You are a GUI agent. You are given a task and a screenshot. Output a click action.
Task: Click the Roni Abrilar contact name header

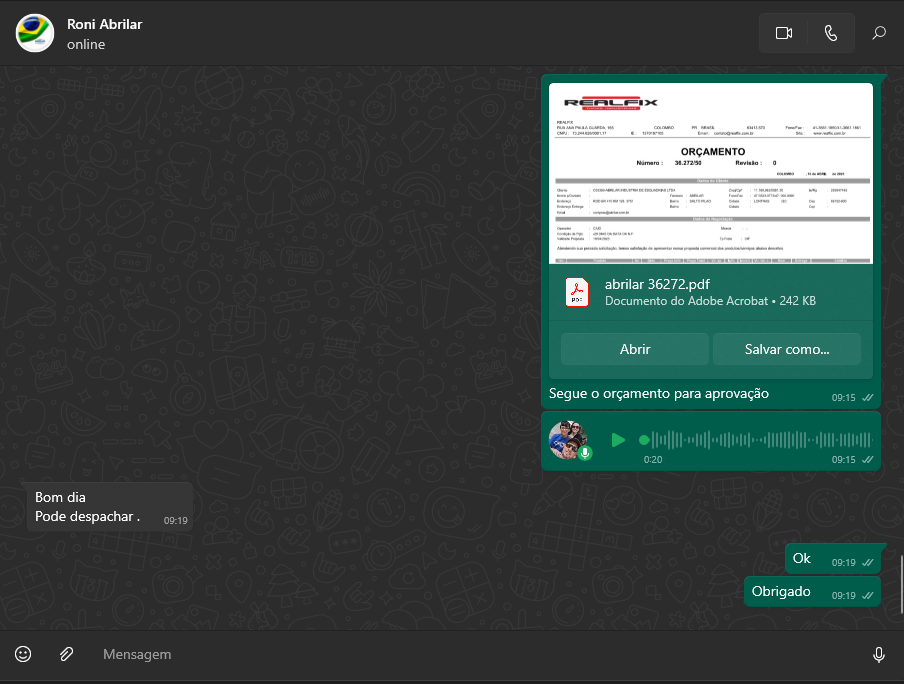pyautogui.click(x=105, y=24)
